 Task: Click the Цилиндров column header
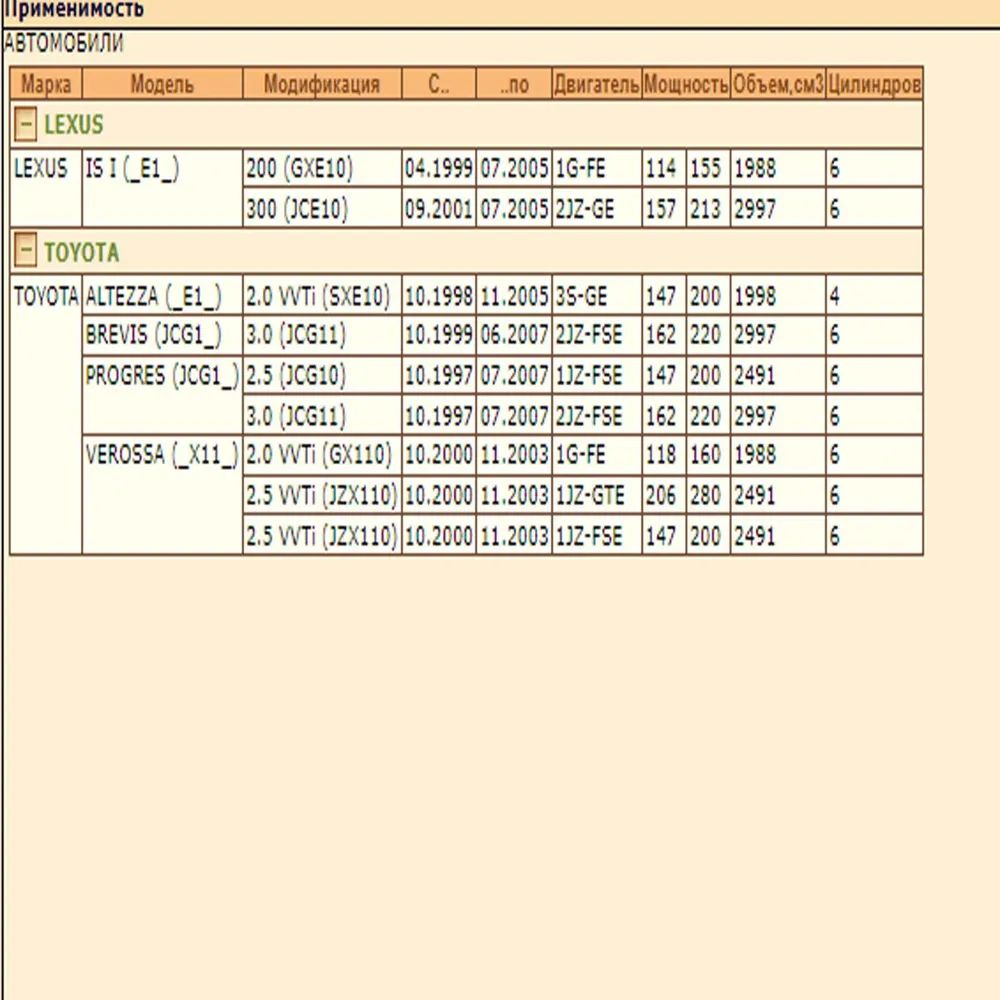click(x=874, y=84)
